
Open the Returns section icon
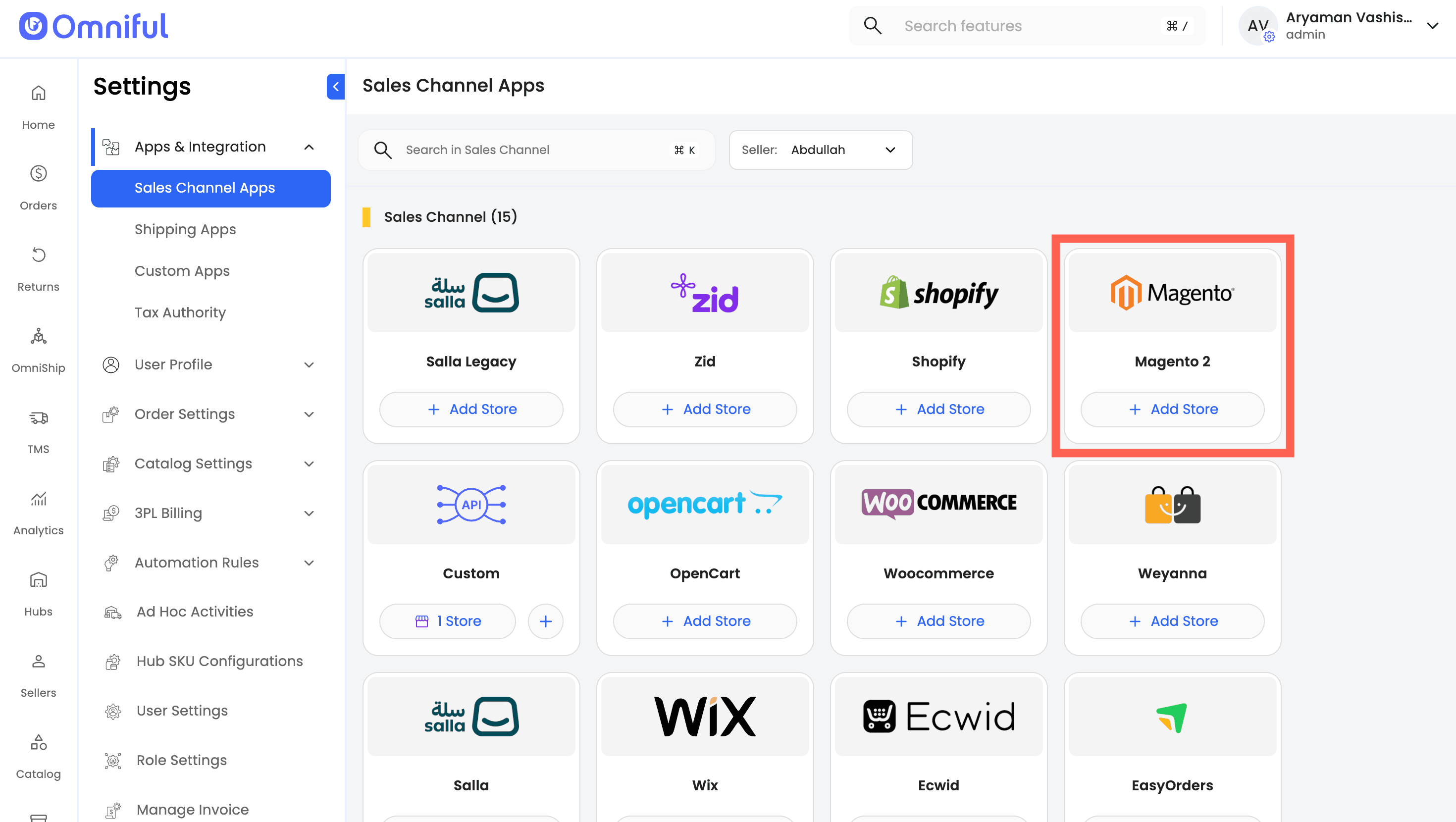(x=38, y=255)
